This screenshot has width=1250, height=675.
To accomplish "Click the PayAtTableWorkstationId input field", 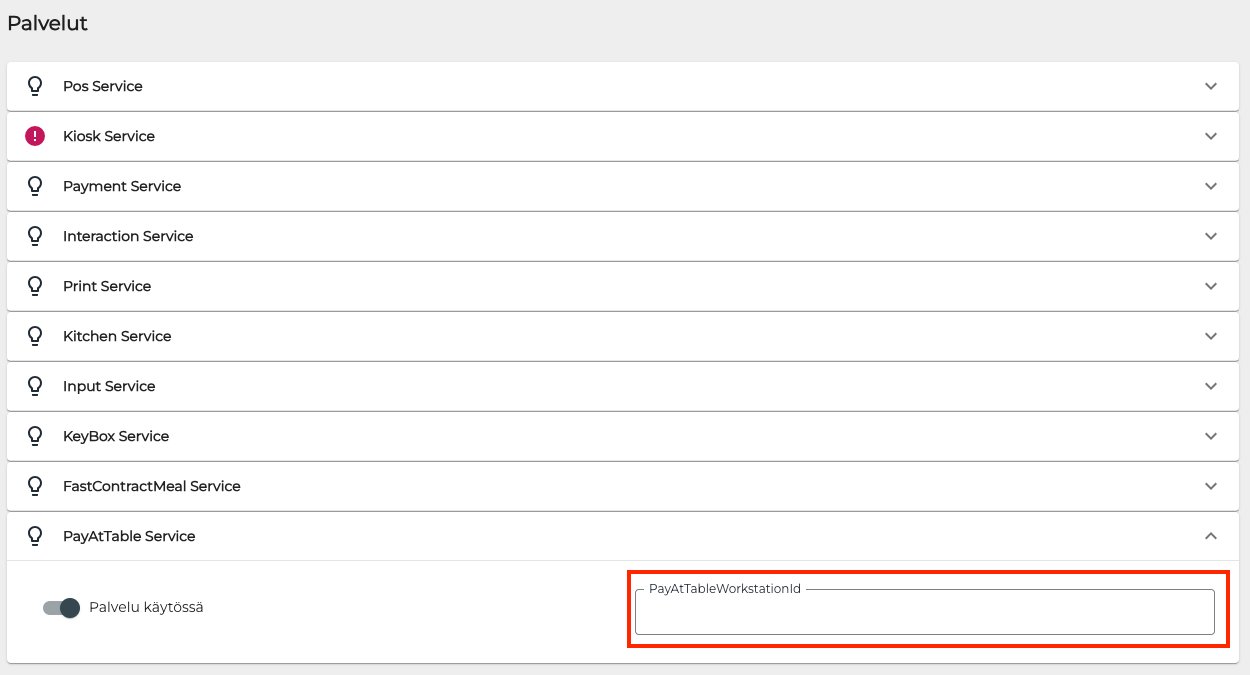I will click(925, 612).
